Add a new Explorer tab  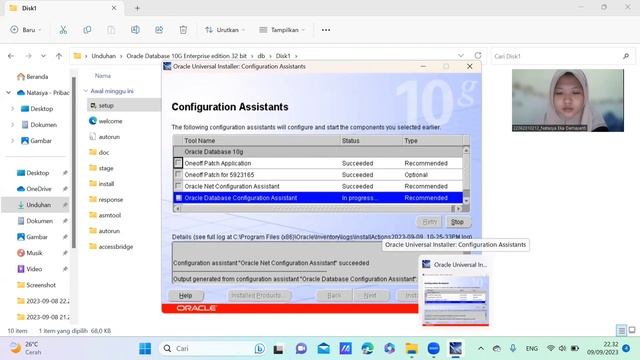(x=137, y=8)
